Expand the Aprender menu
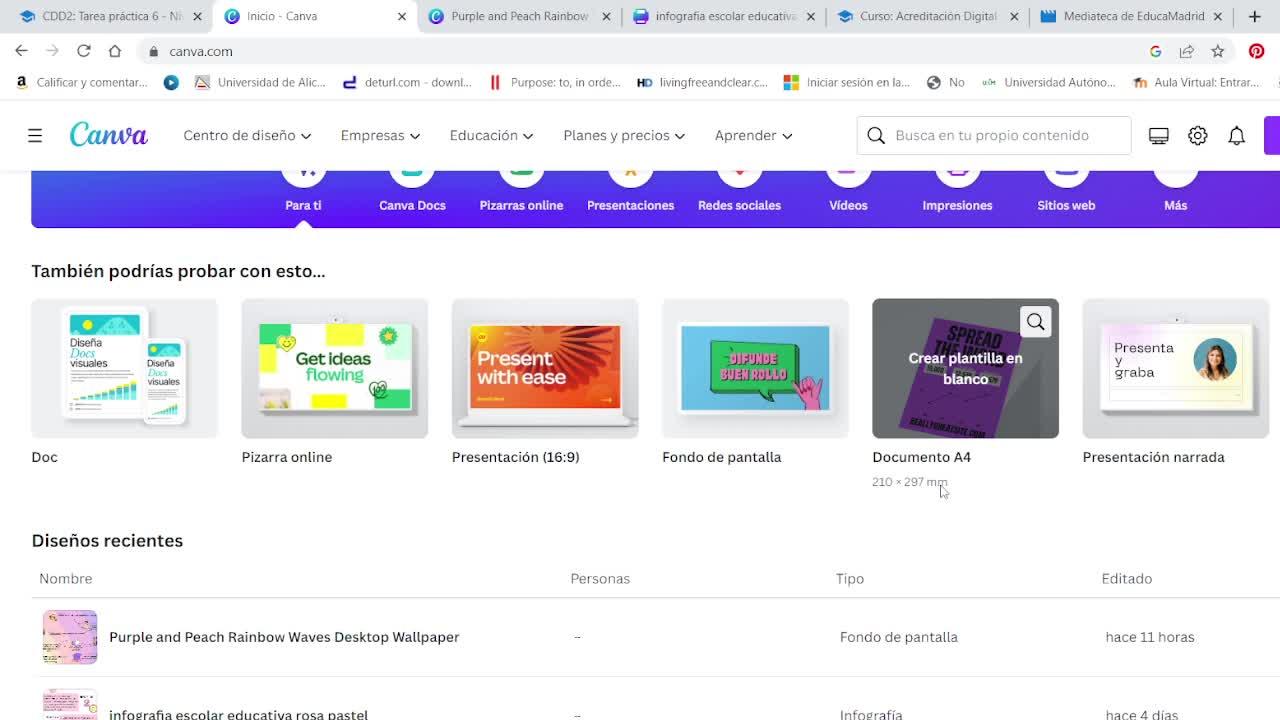This screenshot has height=720, width=1280. pyautogui.click(x=753, y=135)
